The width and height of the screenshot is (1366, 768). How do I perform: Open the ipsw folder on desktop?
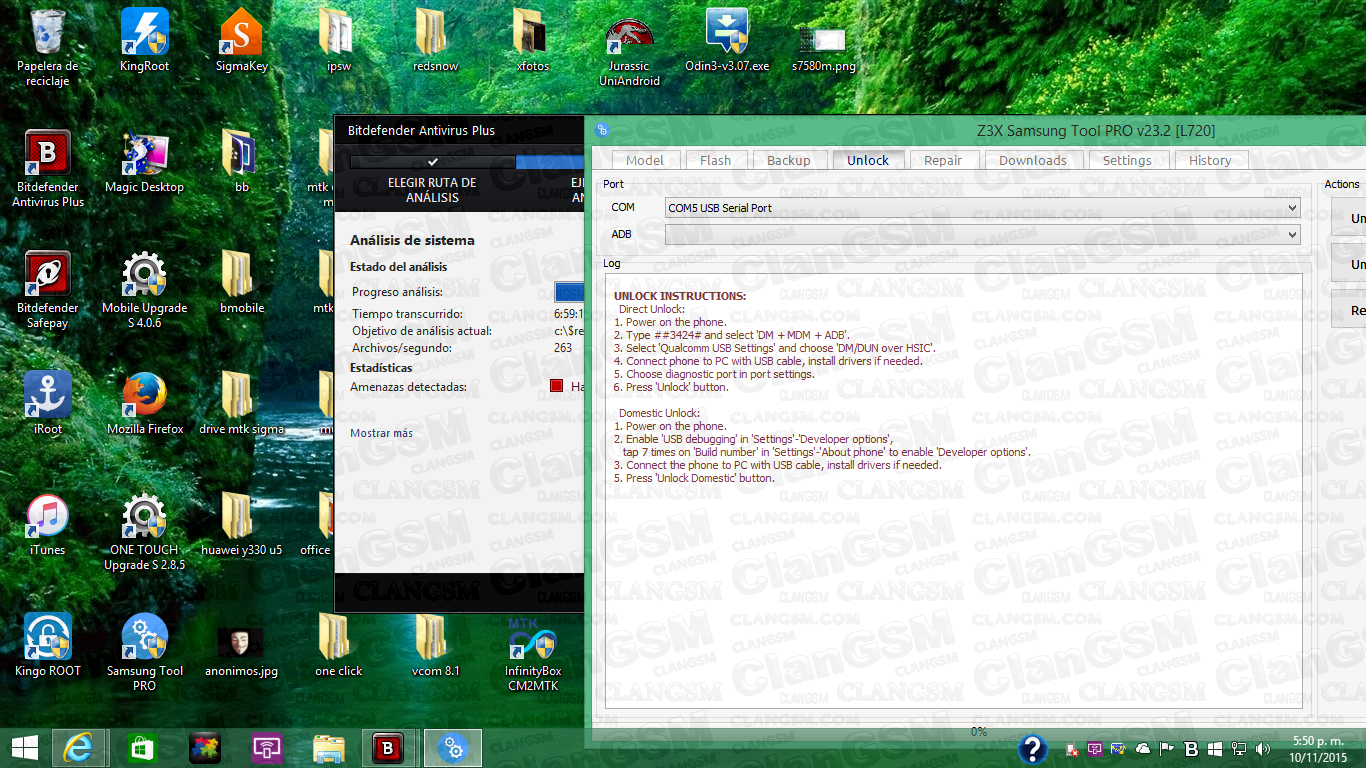point(338,40)
